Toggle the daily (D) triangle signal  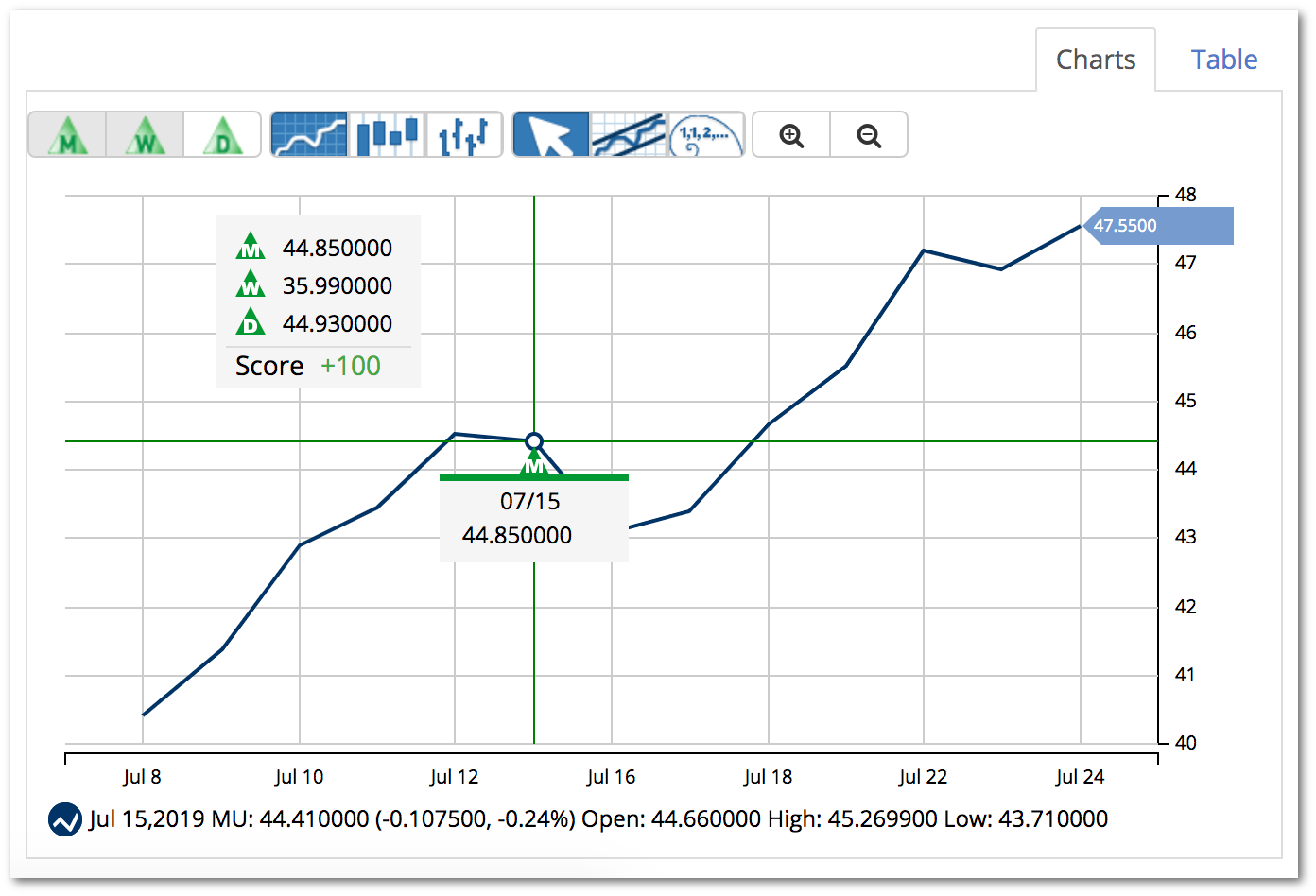(222, 134)
